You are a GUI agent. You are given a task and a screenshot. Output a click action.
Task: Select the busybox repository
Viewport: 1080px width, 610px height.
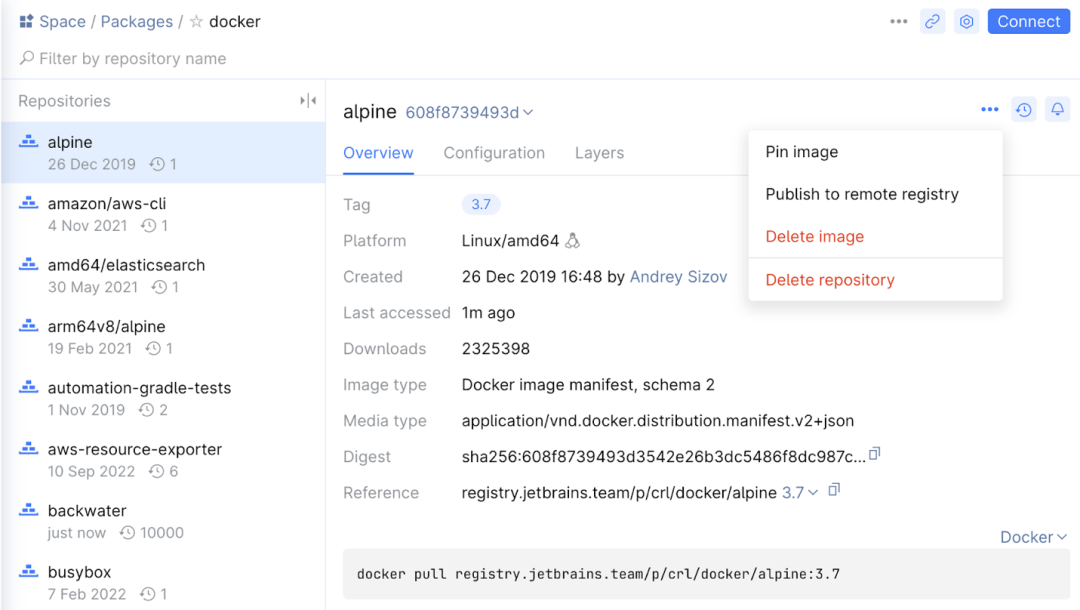163,582
